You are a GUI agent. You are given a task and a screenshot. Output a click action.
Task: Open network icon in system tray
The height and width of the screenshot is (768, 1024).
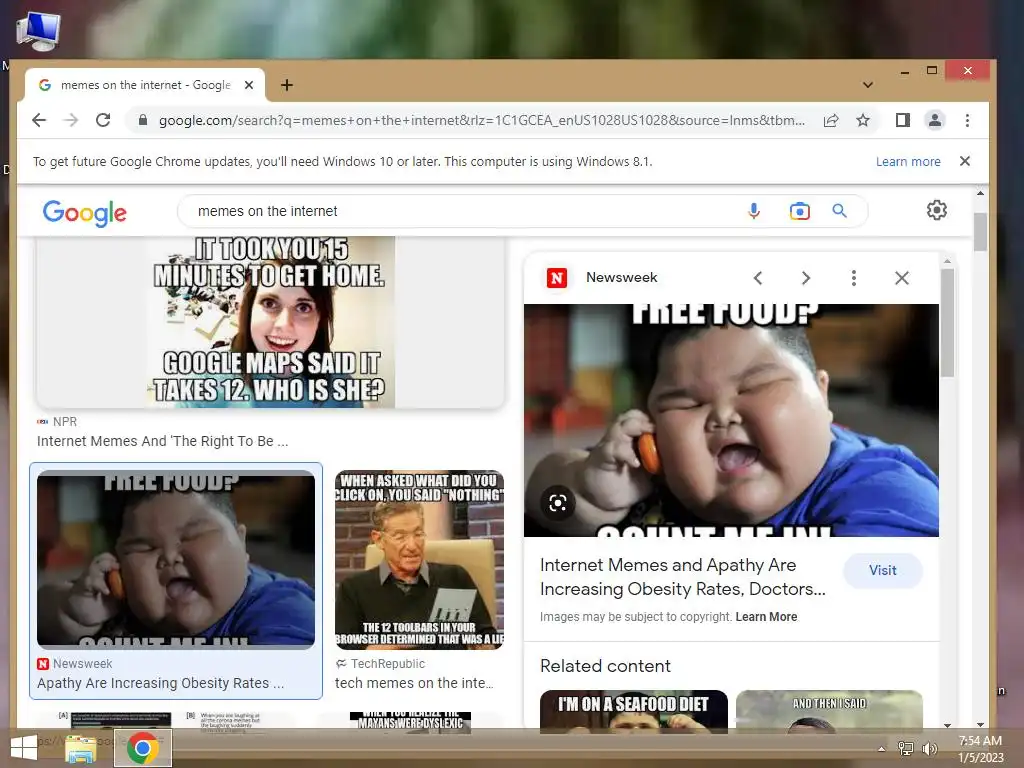pyautogui.click(x=905, y=748)
